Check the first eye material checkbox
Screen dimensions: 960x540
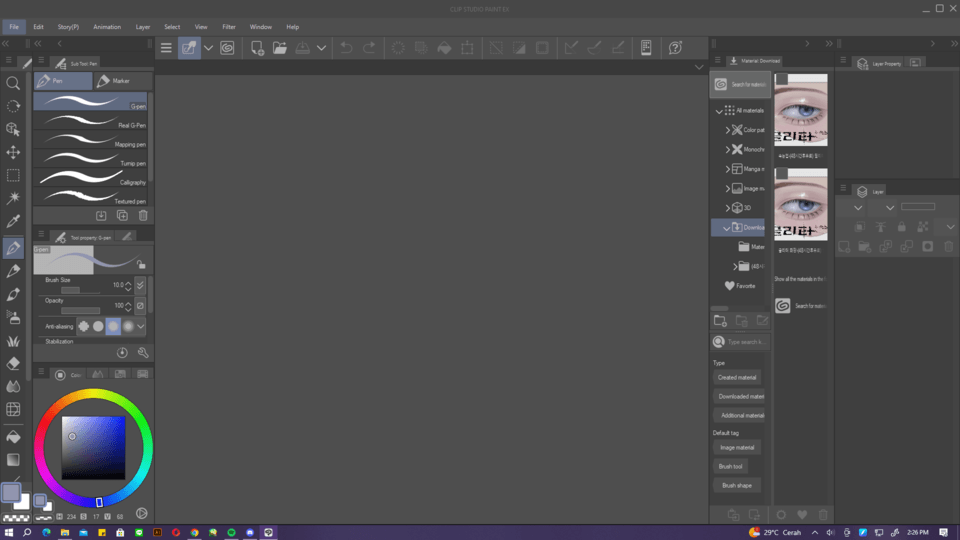click(782, 80)
